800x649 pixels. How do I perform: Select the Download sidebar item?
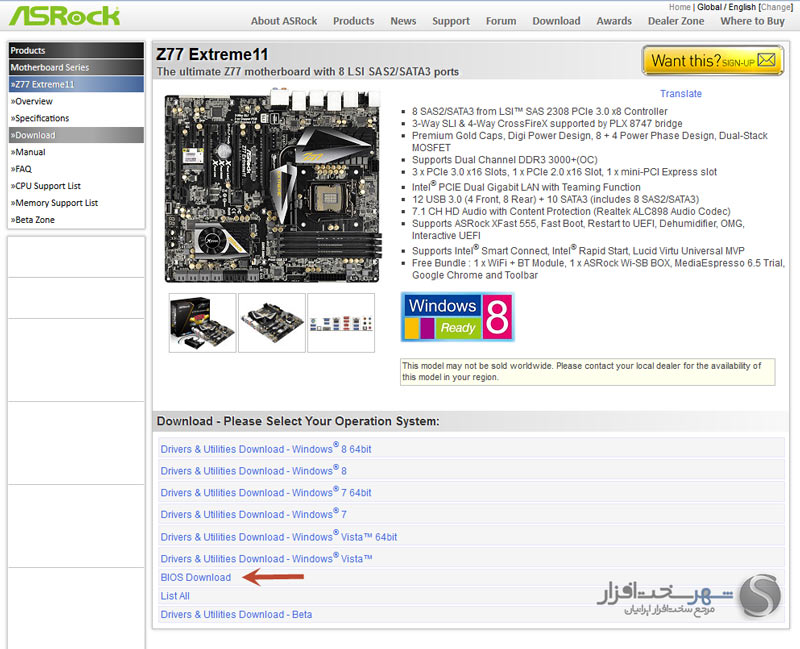pos(76,135)
